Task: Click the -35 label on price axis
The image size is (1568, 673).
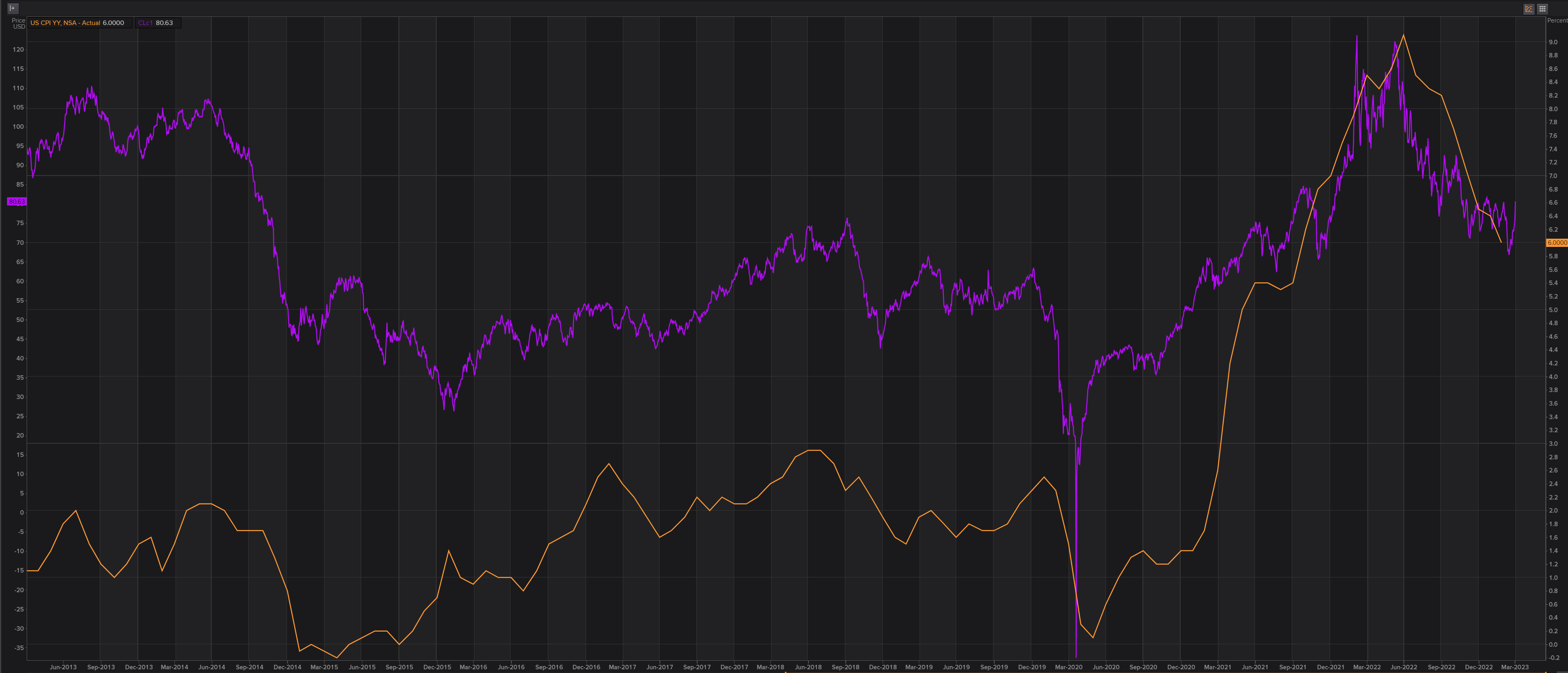Action: [18, 648]
